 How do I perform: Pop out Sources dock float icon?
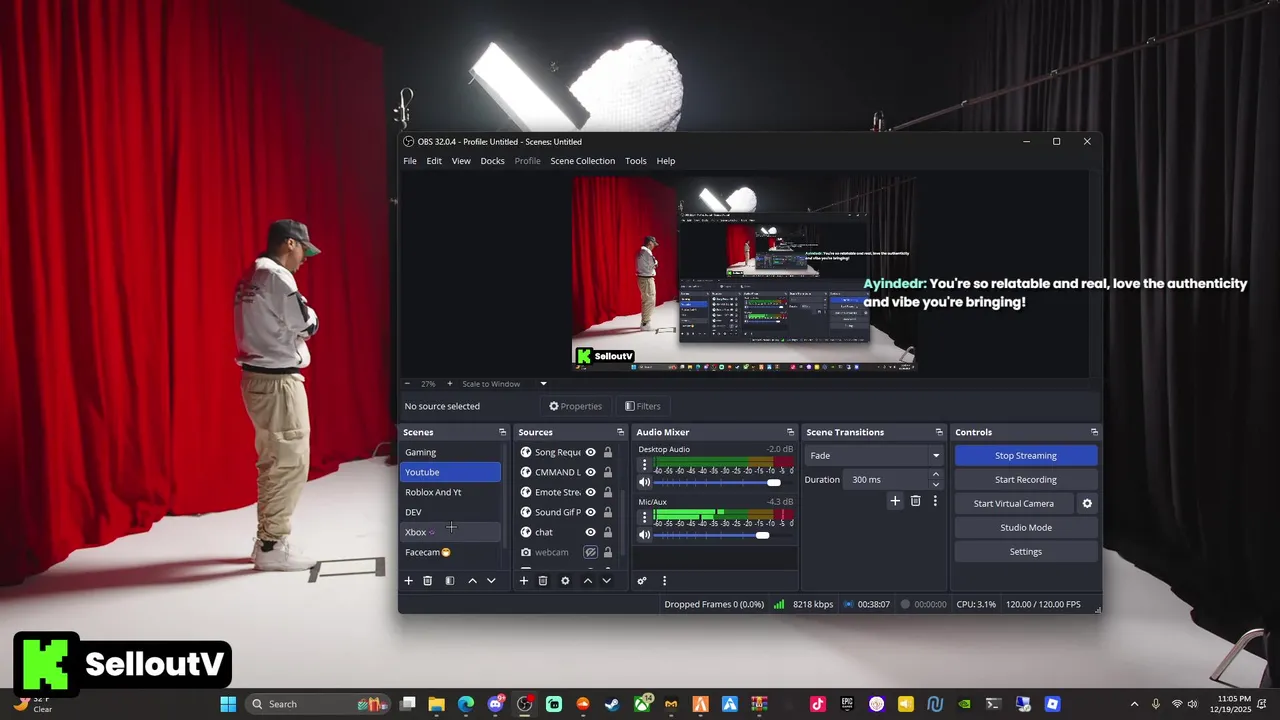619,432
